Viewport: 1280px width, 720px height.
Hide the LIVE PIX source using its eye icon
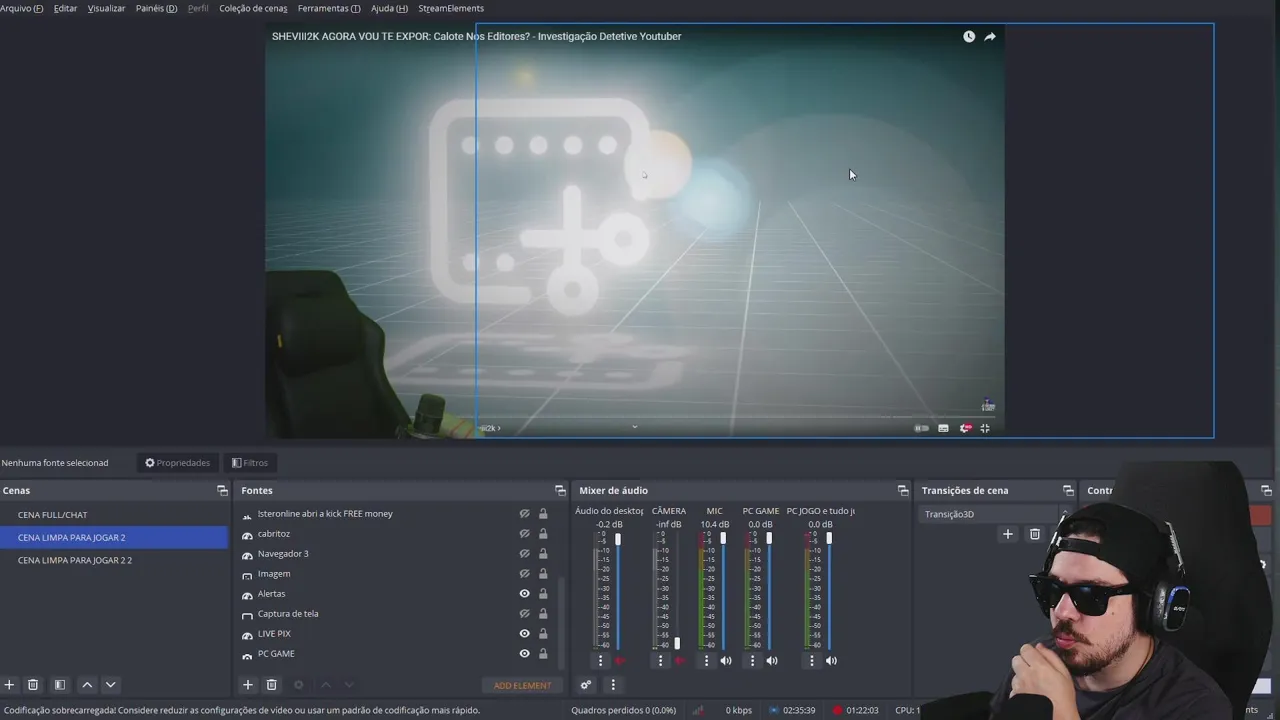524,634
